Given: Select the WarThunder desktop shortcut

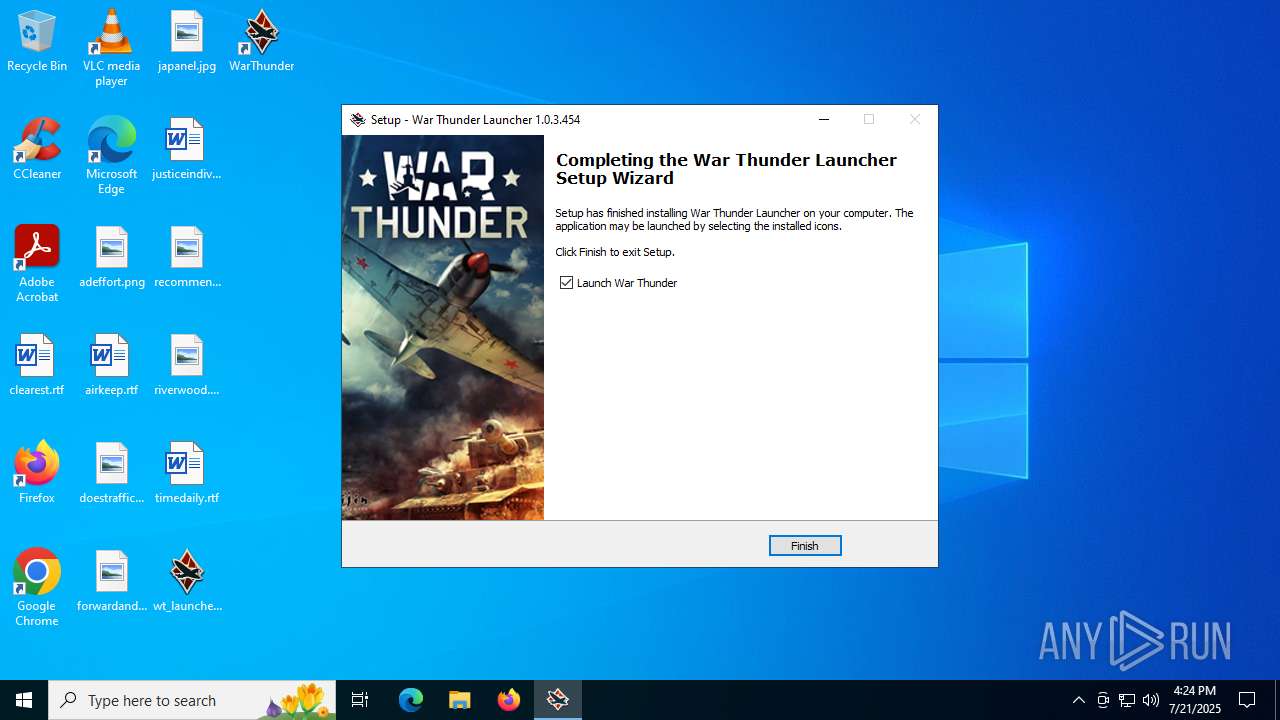Looking at the screenshot, I should pos(261,42).
